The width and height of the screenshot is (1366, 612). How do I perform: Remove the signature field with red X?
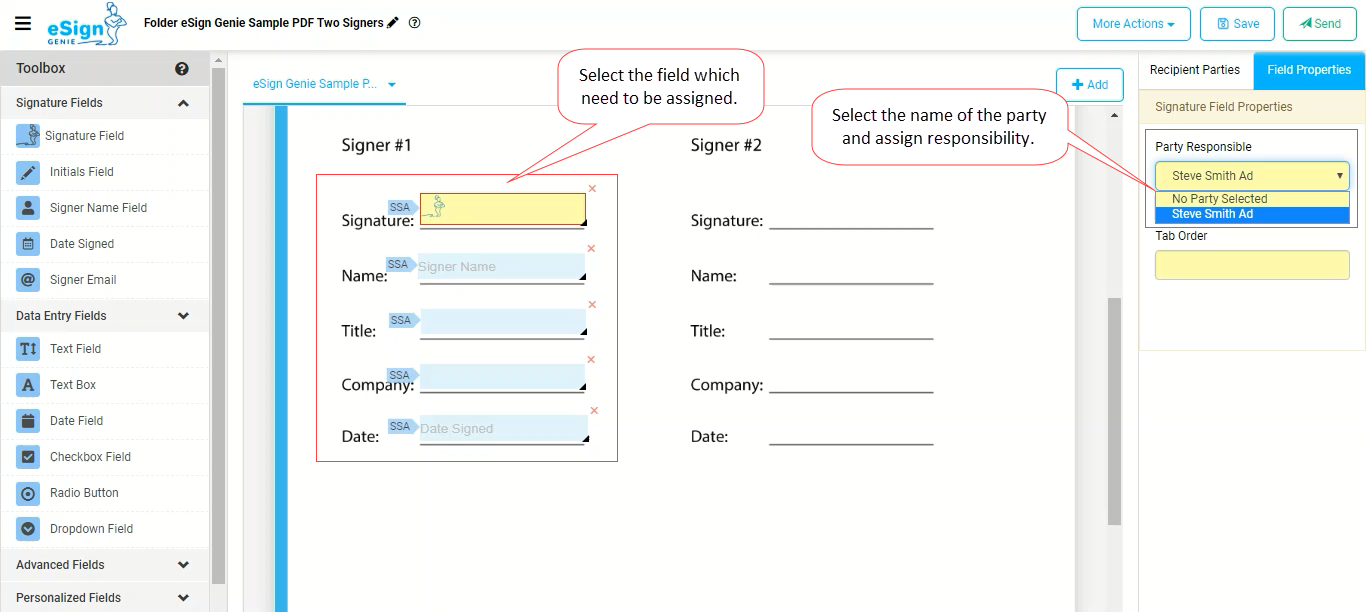(592, 188)
